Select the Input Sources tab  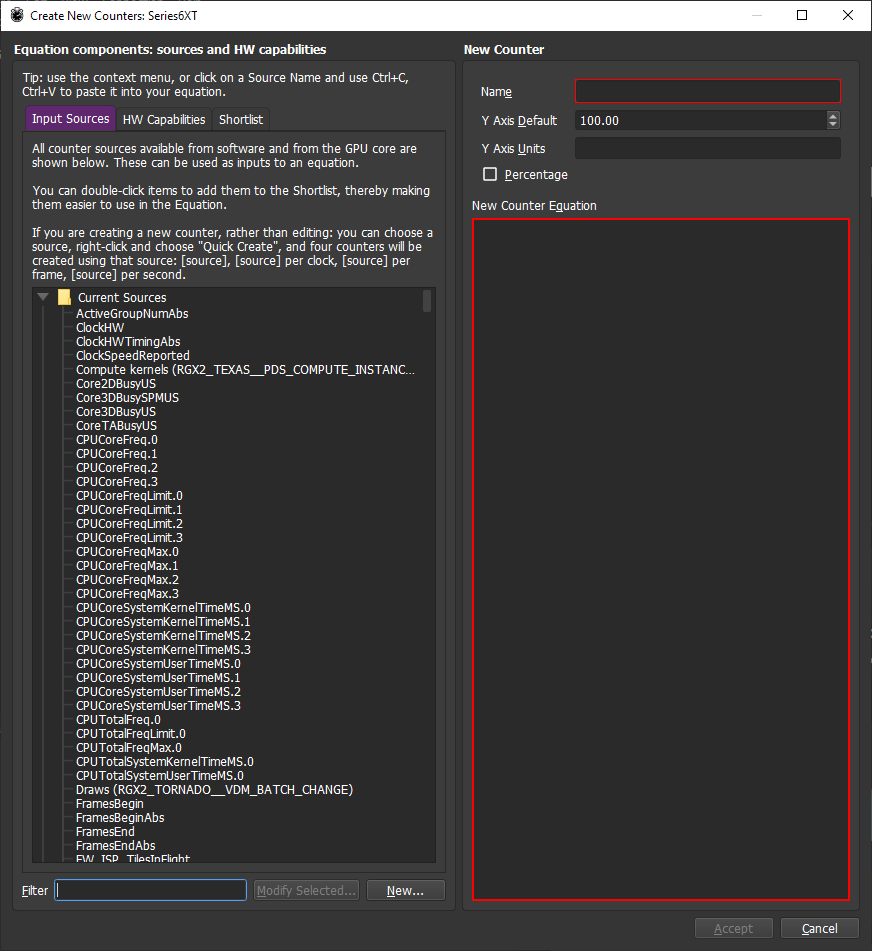tap(71, 119)
